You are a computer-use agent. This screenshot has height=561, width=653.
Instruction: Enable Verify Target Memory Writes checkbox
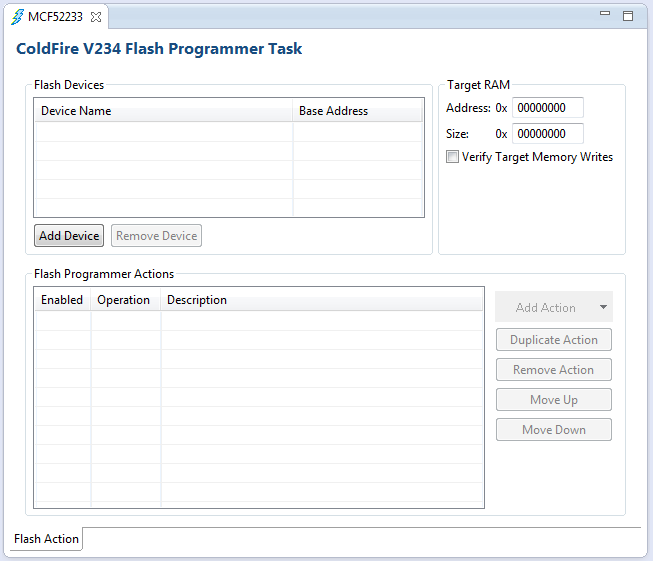point(452,157)
